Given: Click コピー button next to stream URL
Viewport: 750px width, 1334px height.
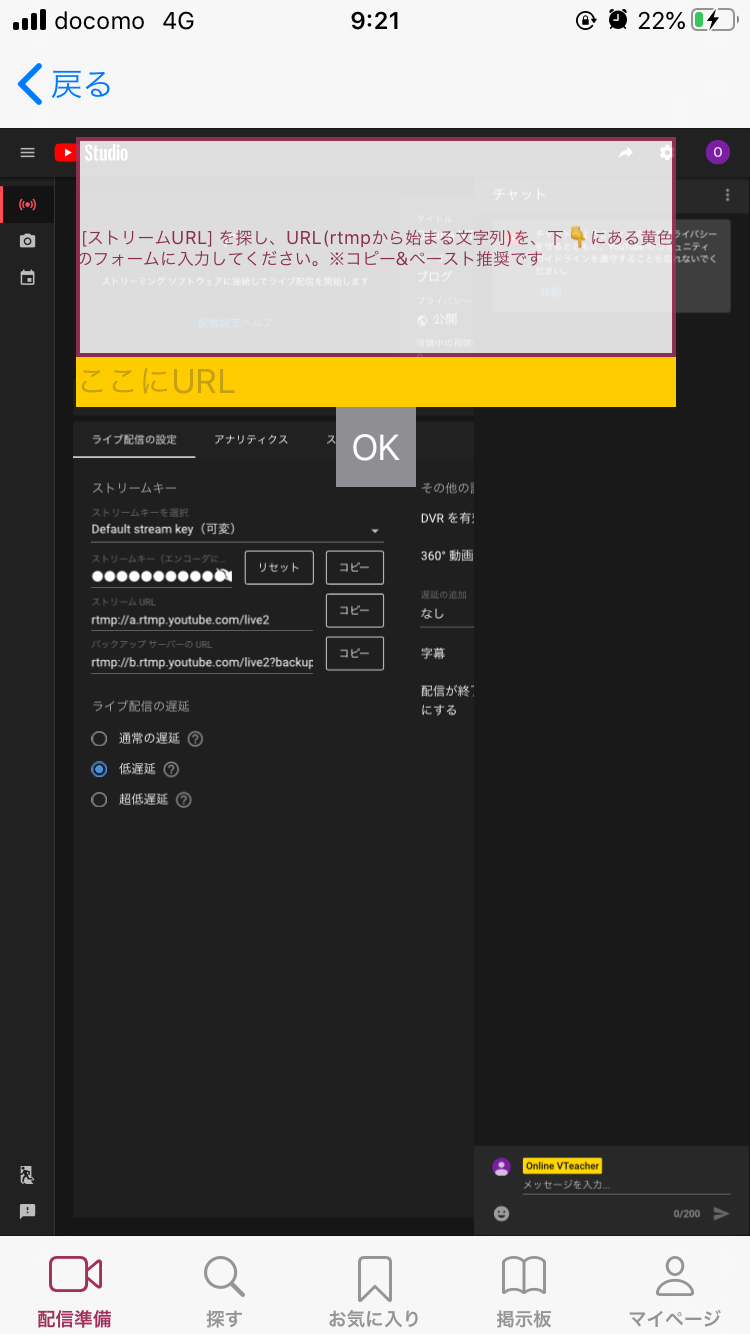Looking at the screenshot, I should (x=354, y=610).
